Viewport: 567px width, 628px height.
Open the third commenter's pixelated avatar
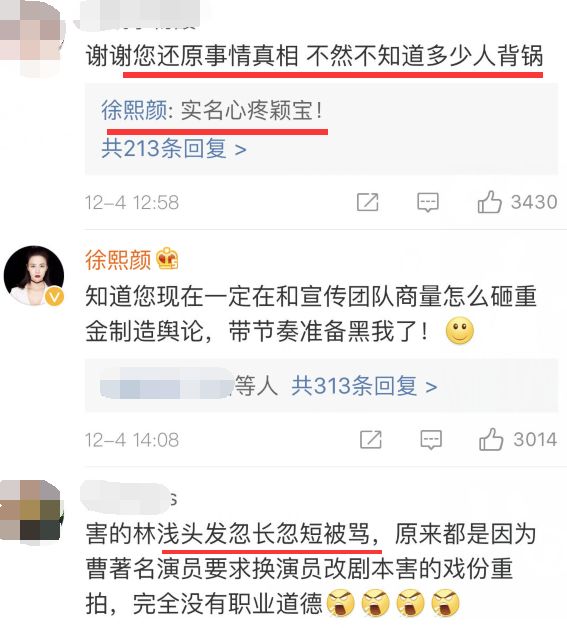[x=30, y=512]
